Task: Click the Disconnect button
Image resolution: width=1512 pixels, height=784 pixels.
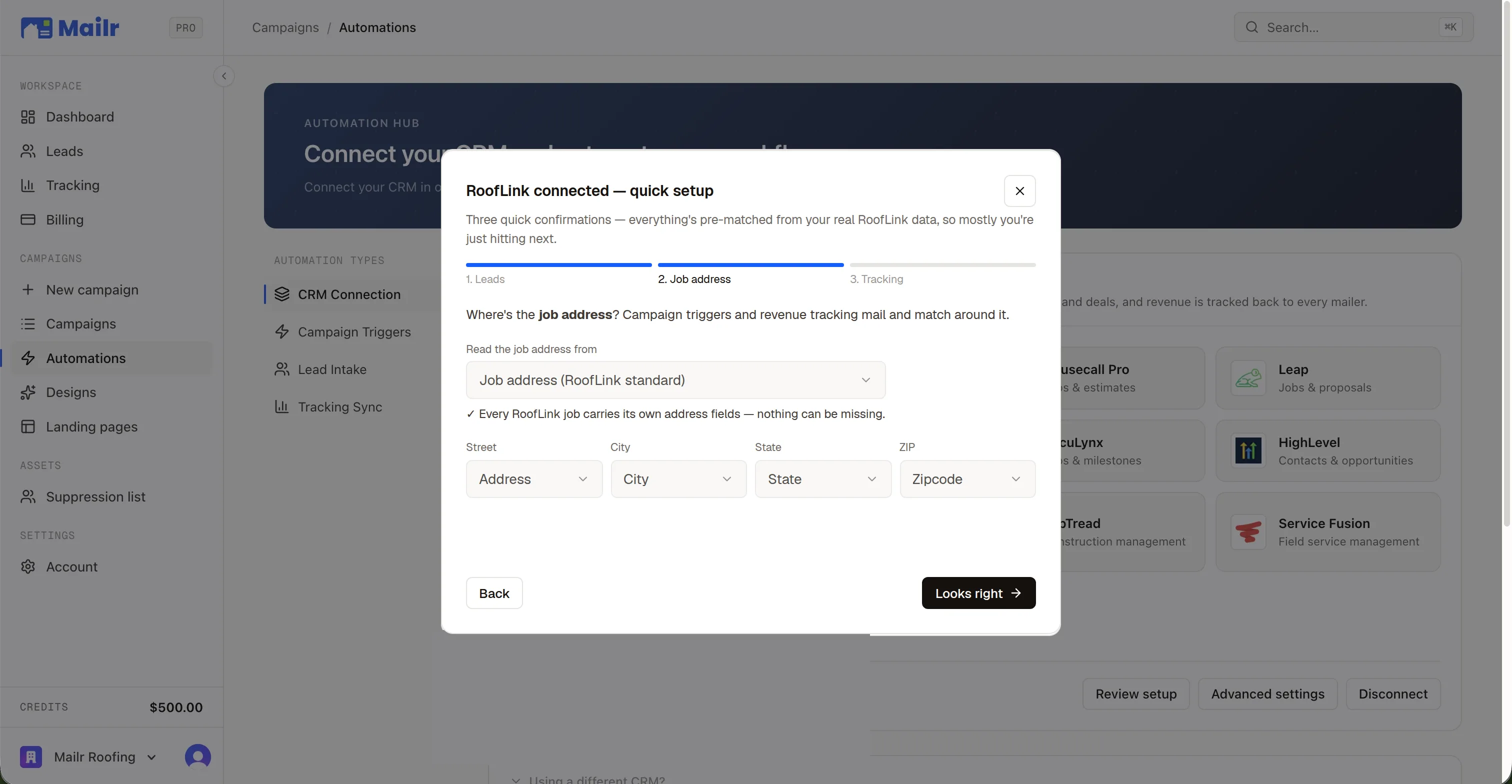Action: pyautogui.click(x=1393, y=694)
